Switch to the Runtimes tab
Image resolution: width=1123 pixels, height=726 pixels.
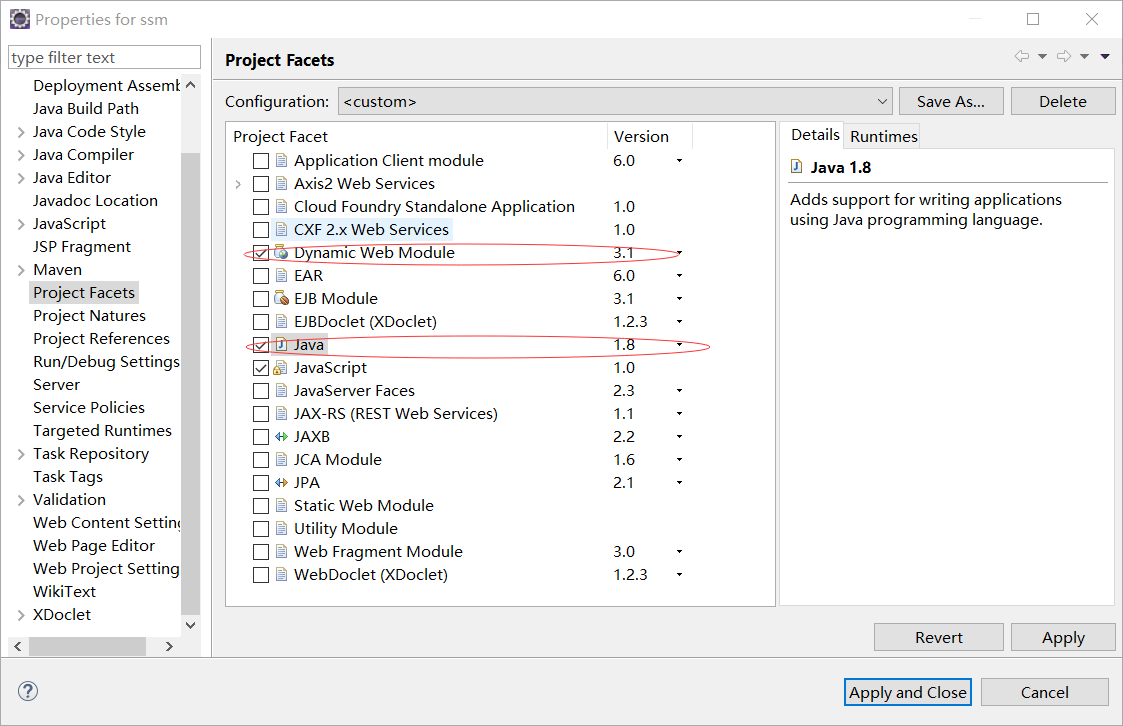click(x=881, y=135)
